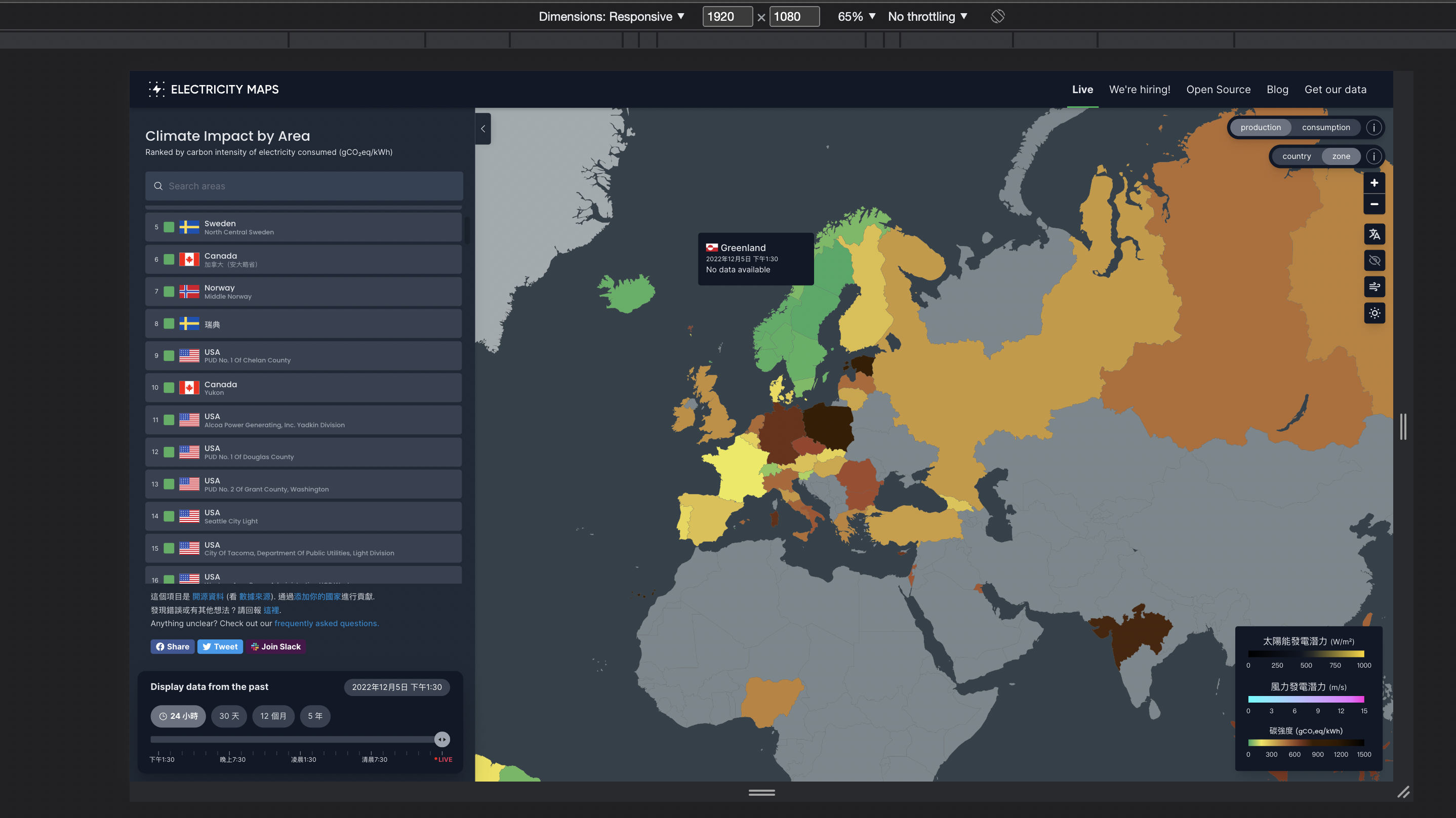The width and height of the screenshot is (1456, 818).
Task: Collapse the ranking sidebar with the chevron
Action: pyautogui.click(x=483, y=129)
